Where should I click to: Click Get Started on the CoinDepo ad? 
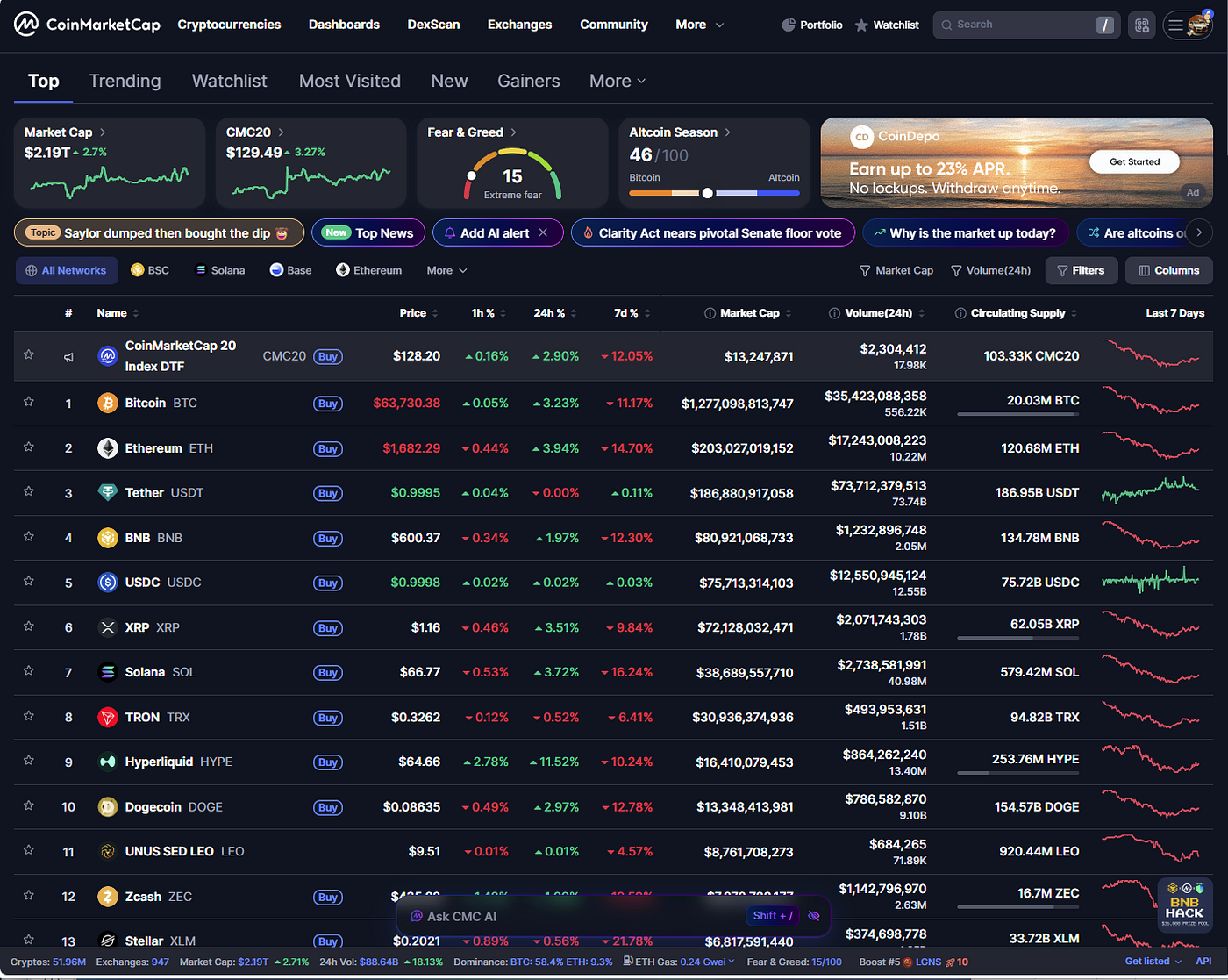coord(1134,161)
